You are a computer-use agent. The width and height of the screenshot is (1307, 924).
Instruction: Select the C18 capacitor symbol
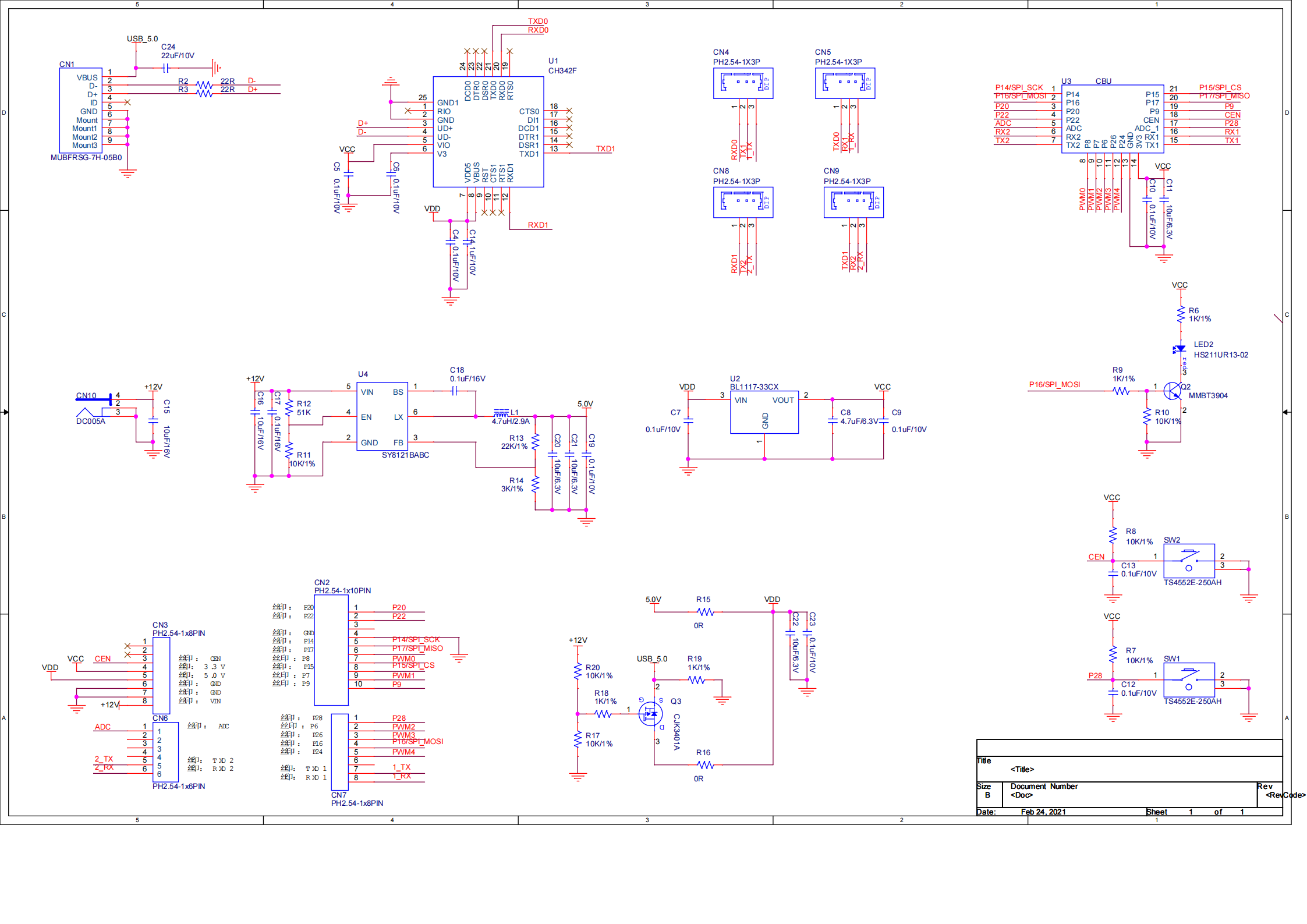[455, 391]
